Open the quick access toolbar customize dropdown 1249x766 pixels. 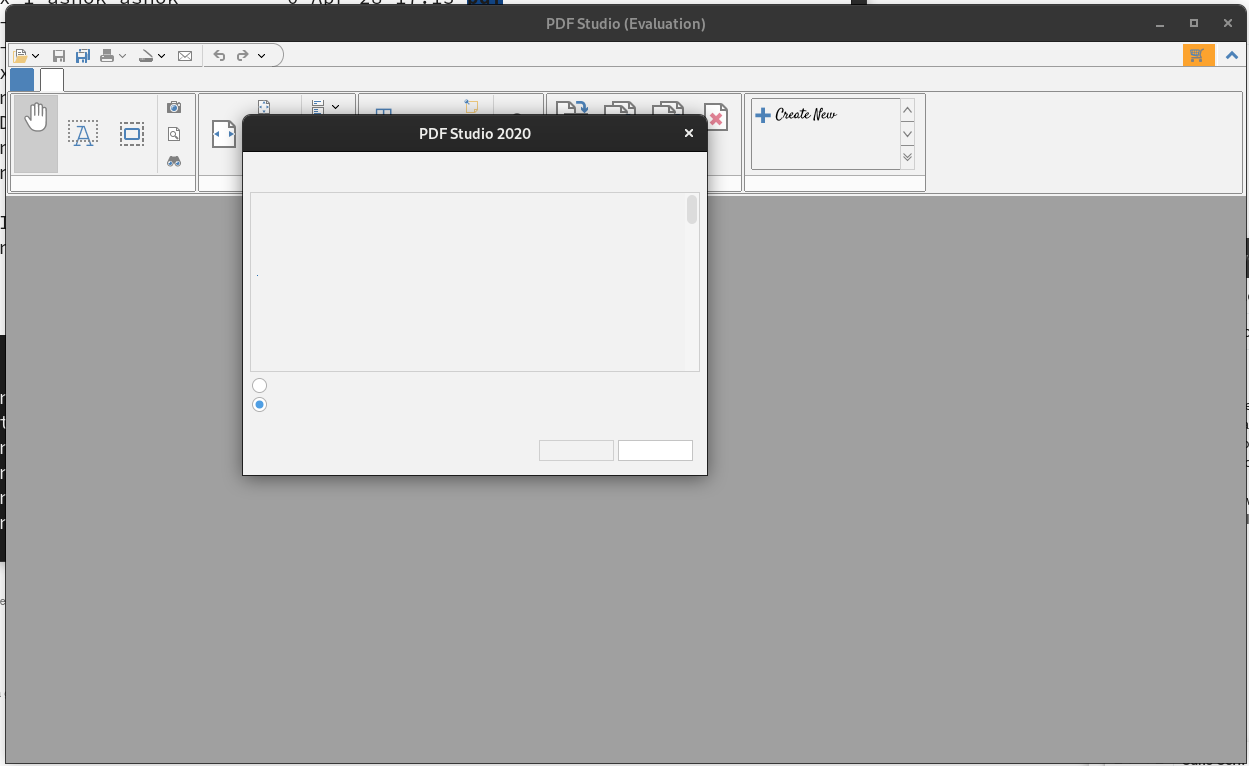(261, 56)
